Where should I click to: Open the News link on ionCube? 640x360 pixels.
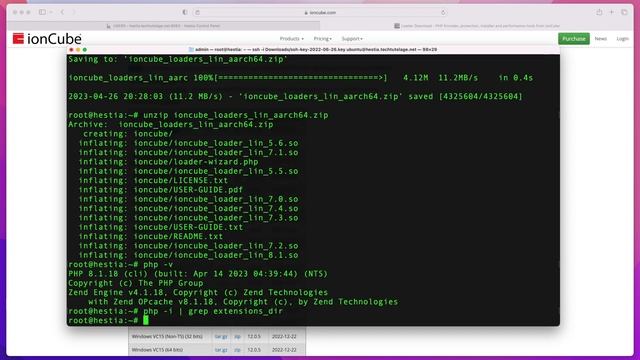tap(600, 39)
